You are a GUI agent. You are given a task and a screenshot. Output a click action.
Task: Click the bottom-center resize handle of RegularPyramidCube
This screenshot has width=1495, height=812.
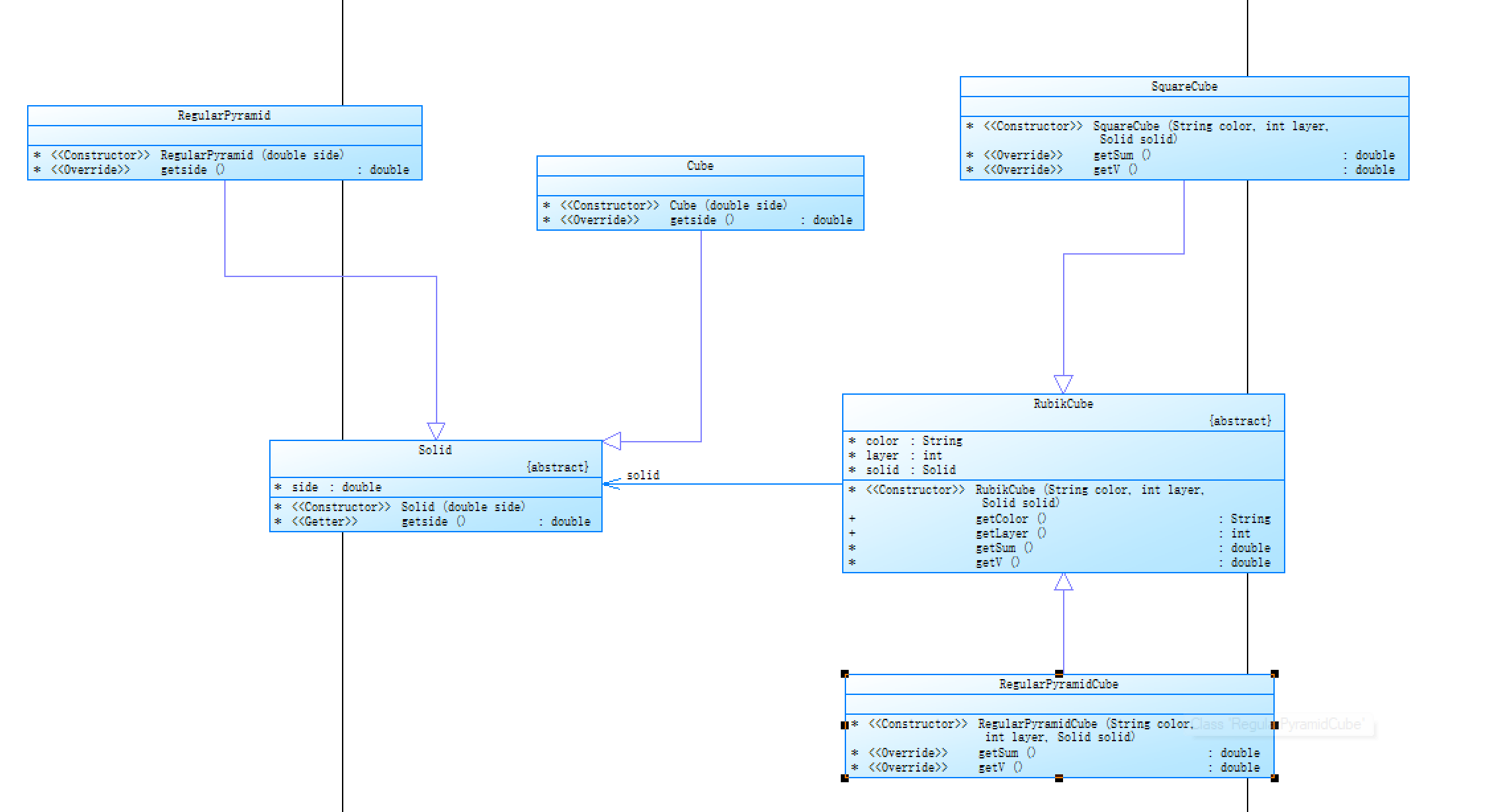pyautogui.click(x=1059, y=778)
